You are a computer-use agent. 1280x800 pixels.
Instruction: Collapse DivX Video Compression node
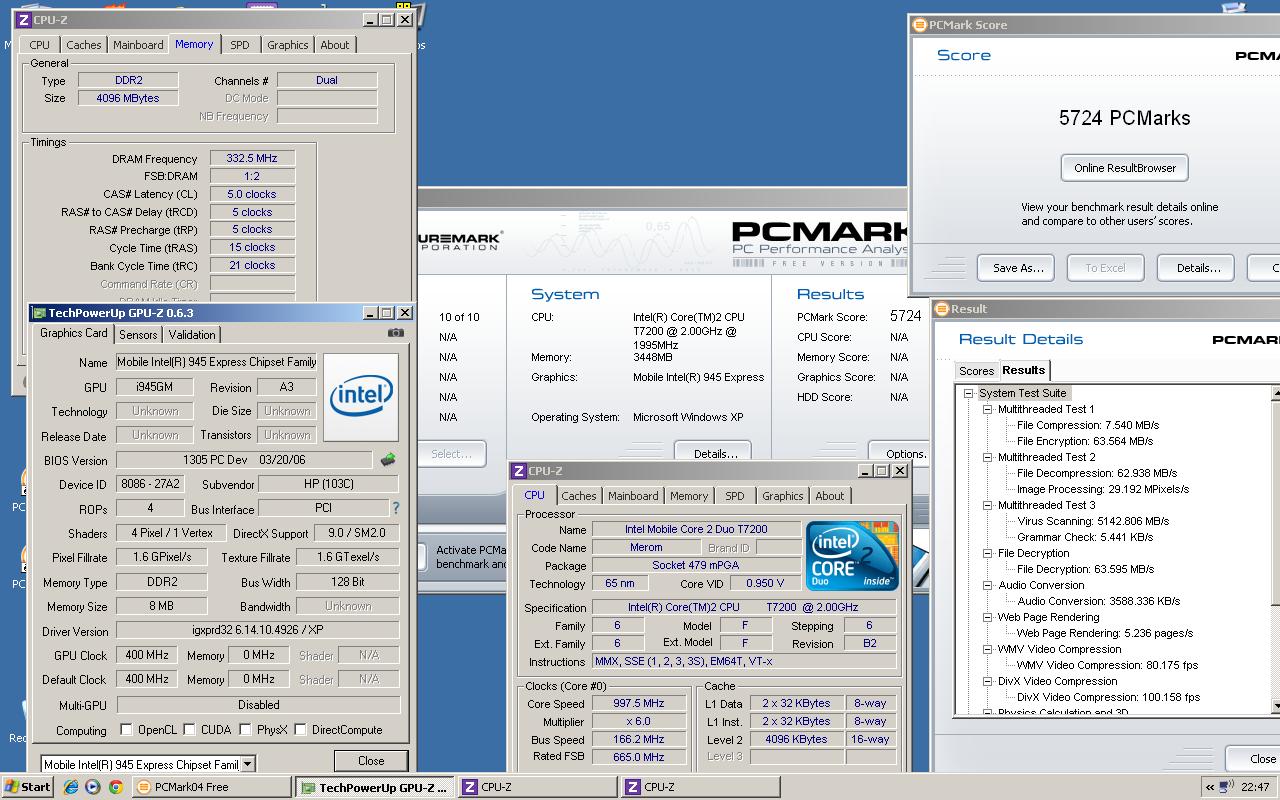(987, 681)
